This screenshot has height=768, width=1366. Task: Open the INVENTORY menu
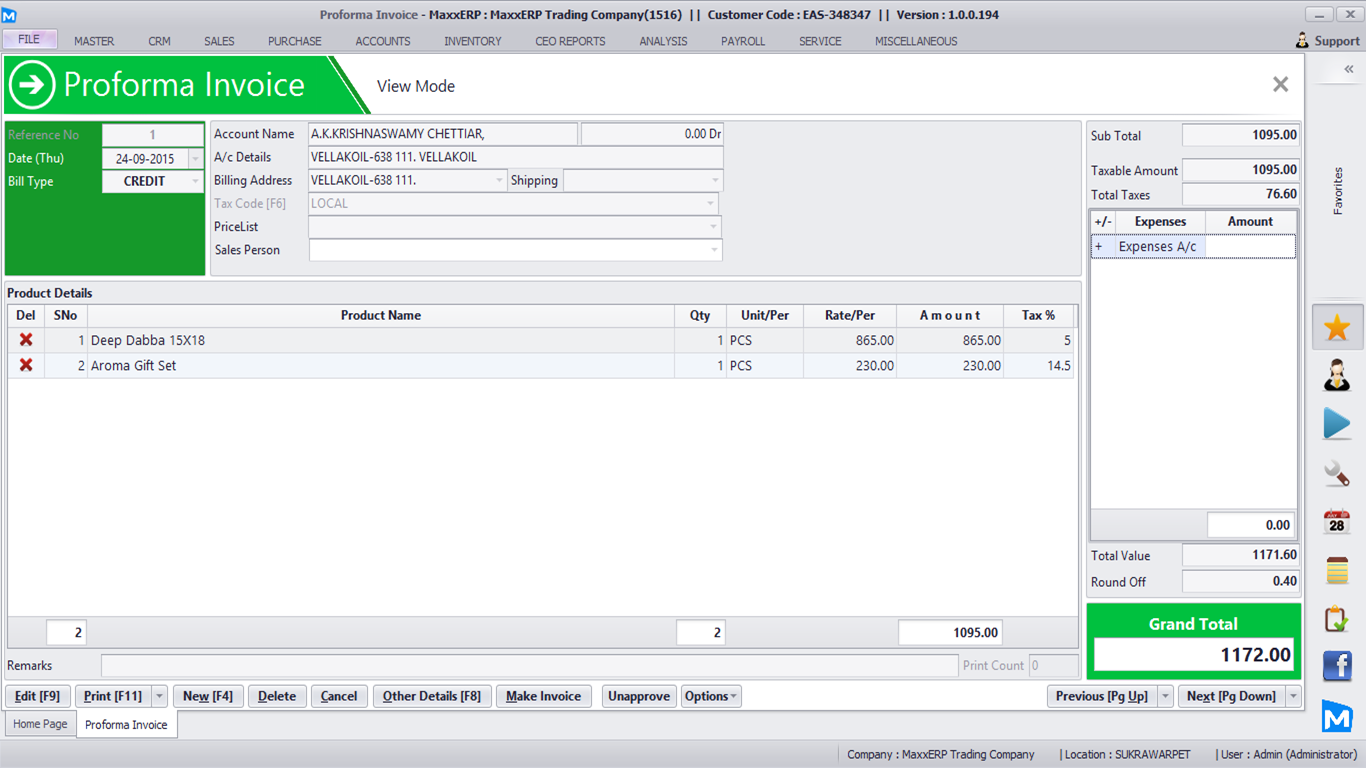(x=473, y=41)
